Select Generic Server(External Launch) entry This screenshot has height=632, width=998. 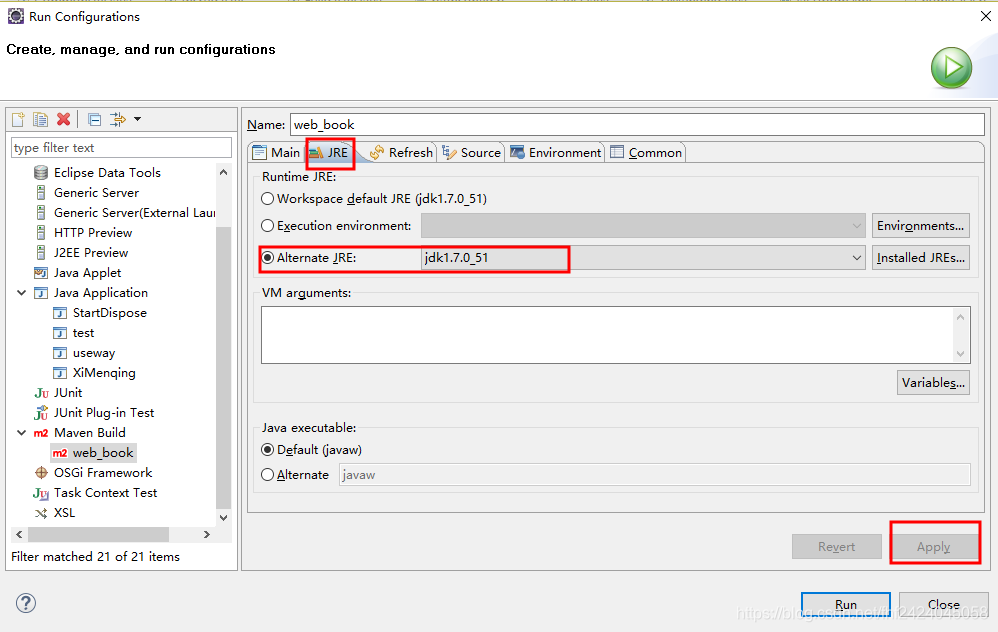[134, 213]
